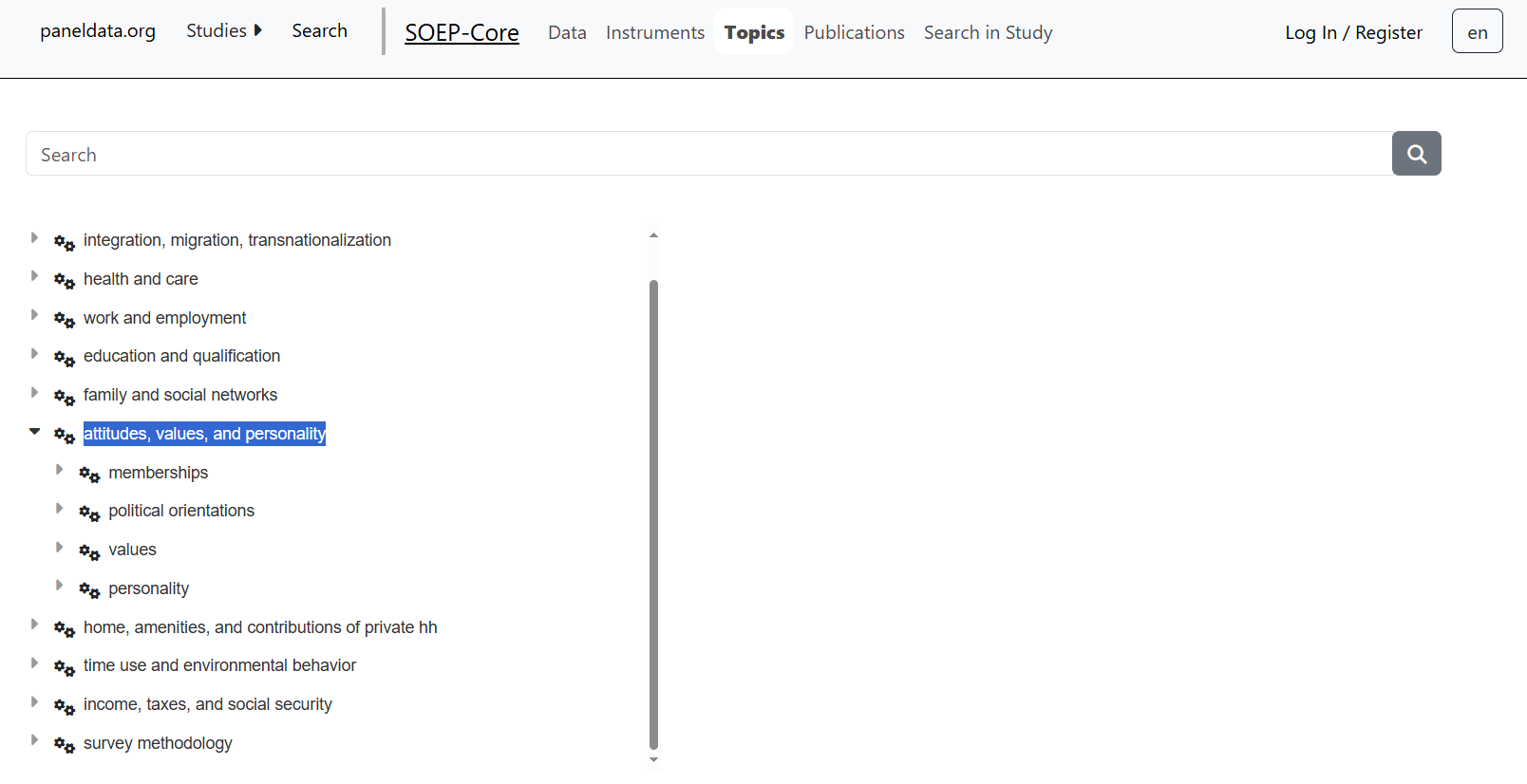This screenshot has width=1527, height=784.
Task: Open the Publications tab
Action: [x=854, y=32]
